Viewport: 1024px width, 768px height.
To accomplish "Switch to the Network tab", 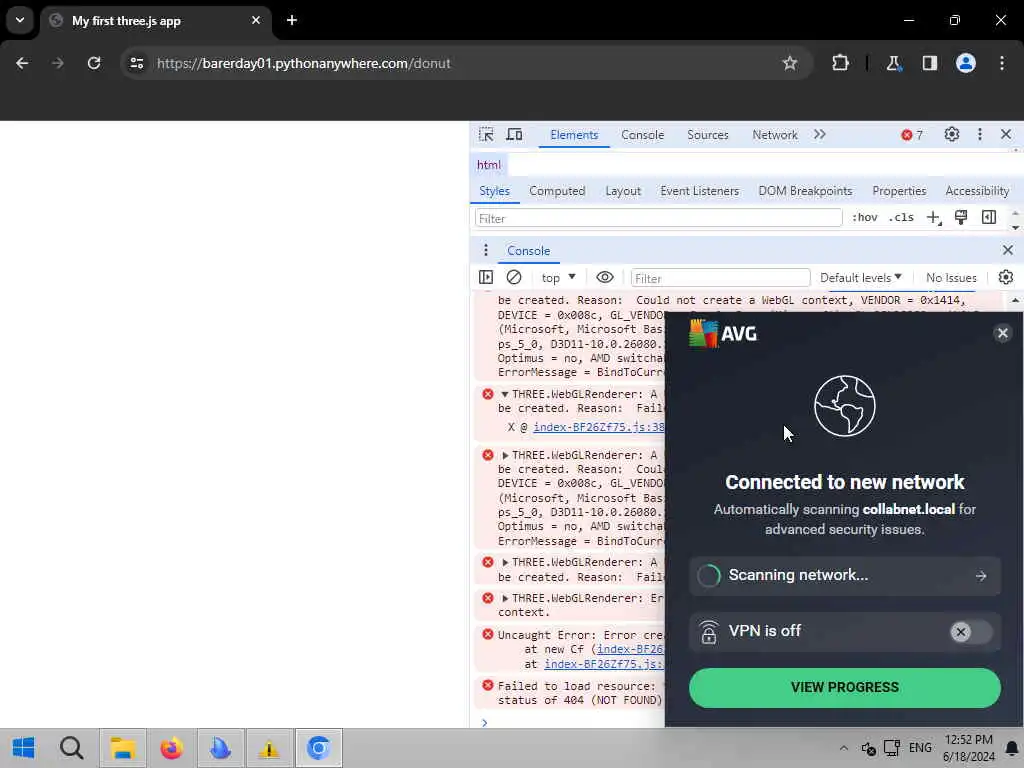I will [x=775, y=135].
